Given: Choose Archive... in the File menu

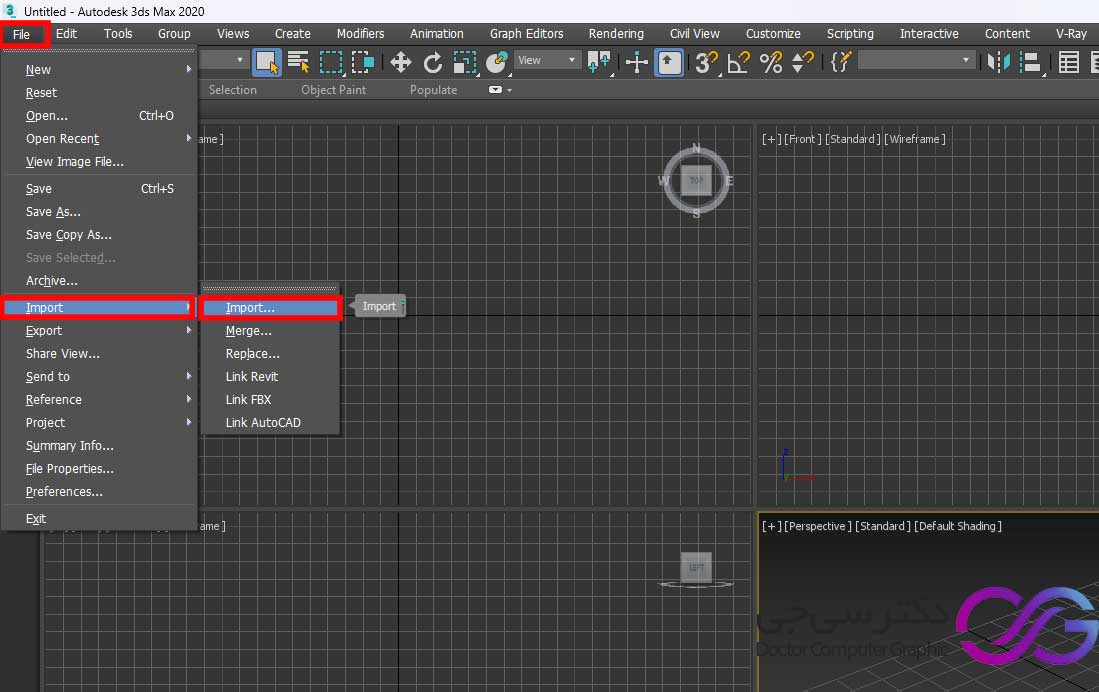Looking at the screenshot, I should (x=99, y=280).
